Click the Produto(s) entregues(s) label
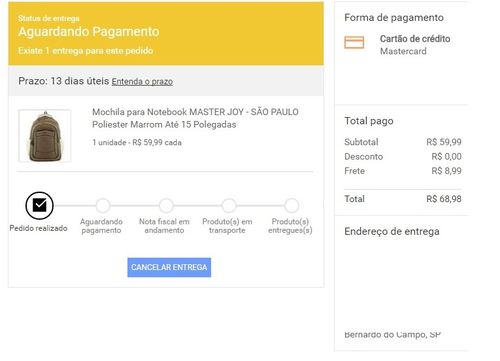This screenshot has height=361, width=500. tap(290, 226)
